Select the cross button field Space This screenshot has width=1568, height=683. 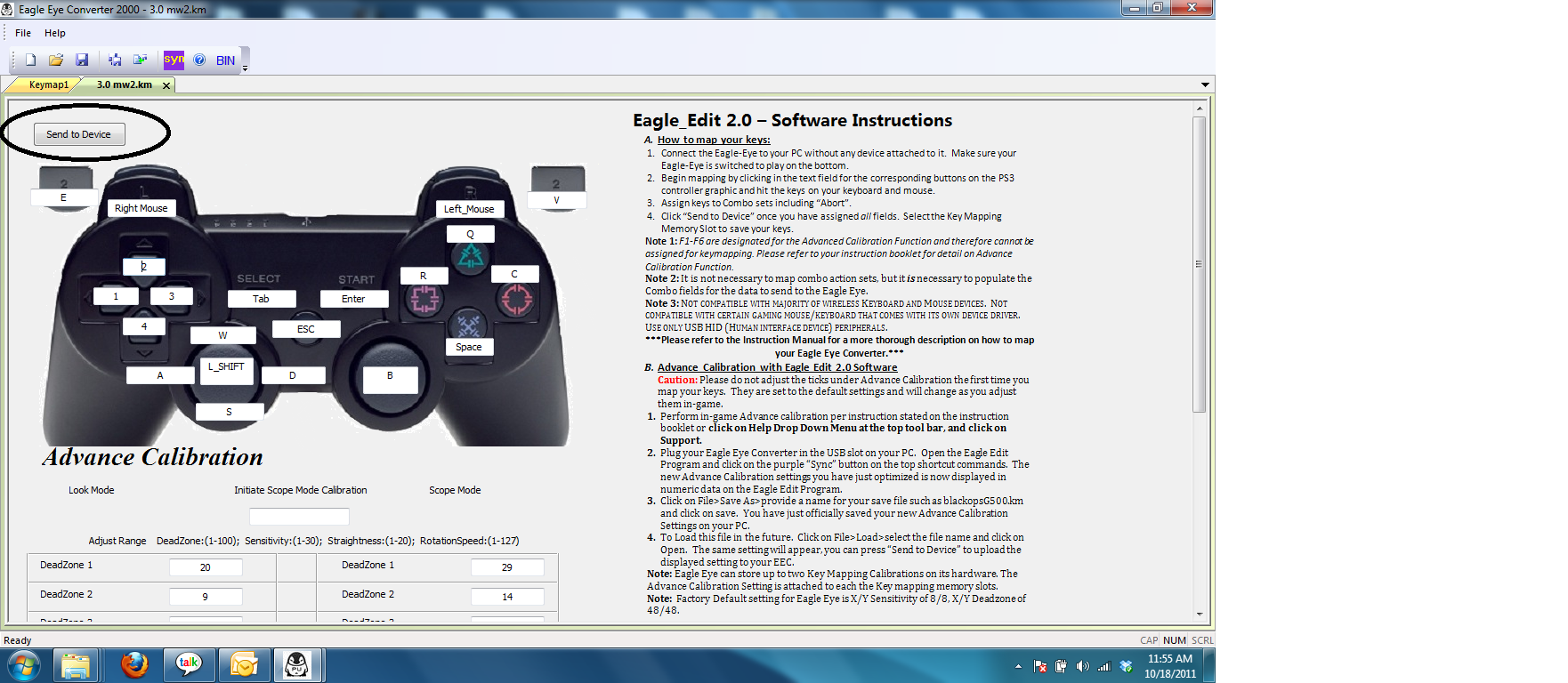coord(469,347)
